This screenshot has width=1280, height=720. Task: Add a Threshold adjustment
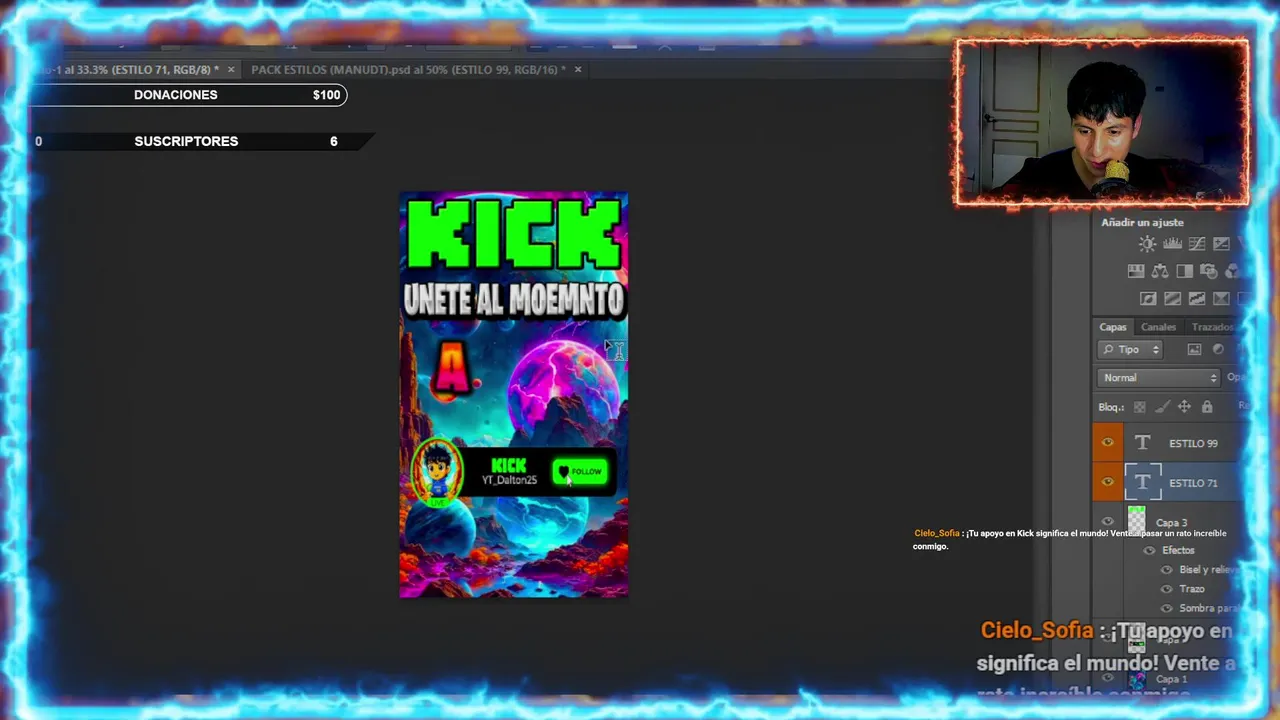click(x=1197, y=298)
